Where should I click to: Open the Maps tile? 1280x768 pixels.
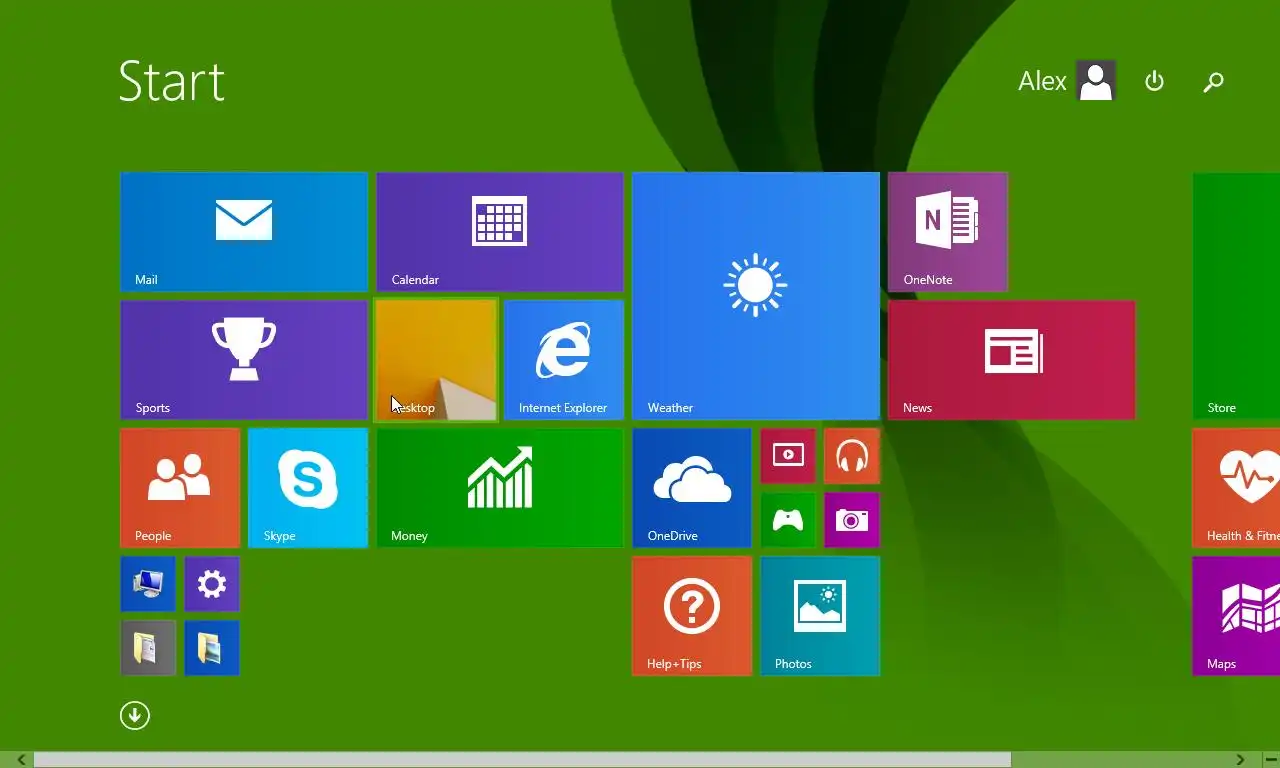point(1236,616)
